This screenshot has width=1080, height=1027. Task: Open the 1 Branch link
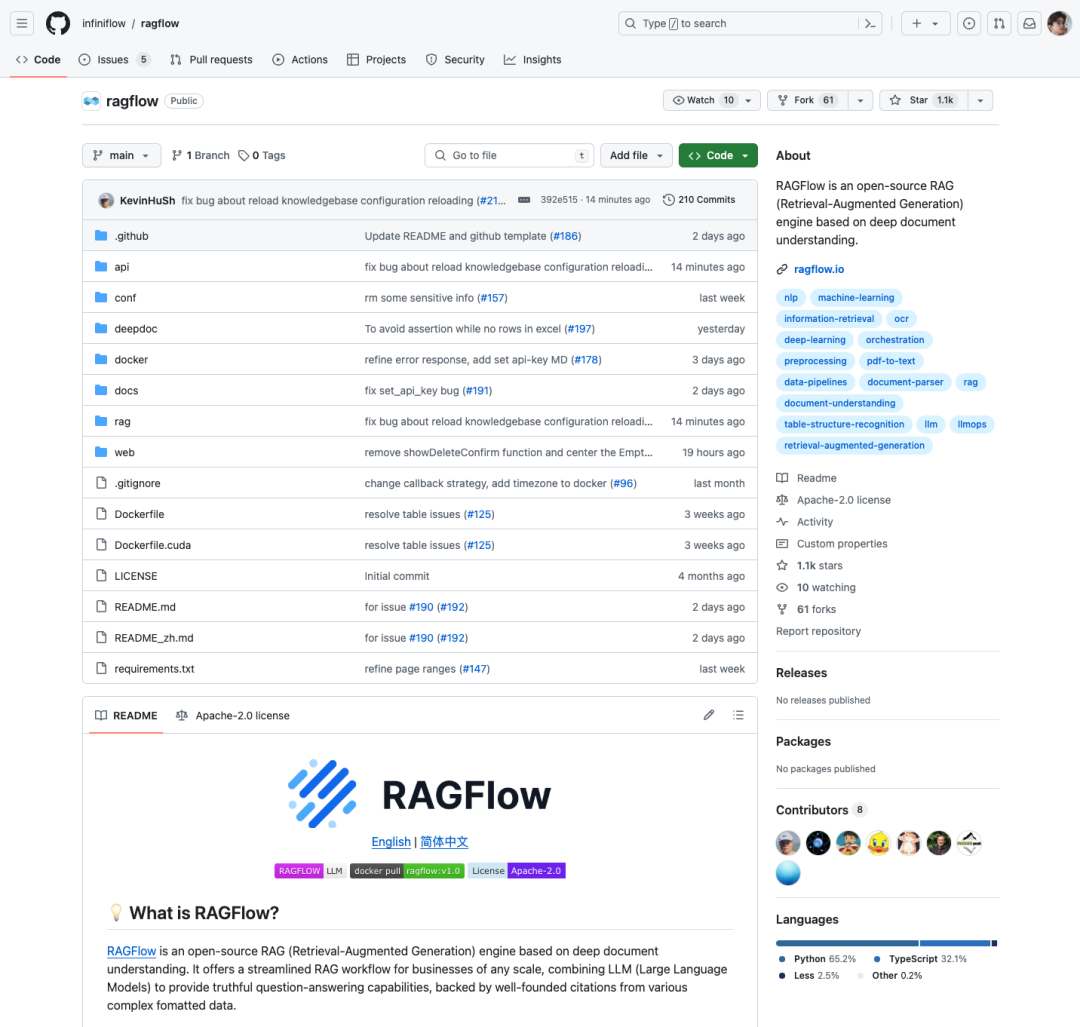[x=200, y=156]
